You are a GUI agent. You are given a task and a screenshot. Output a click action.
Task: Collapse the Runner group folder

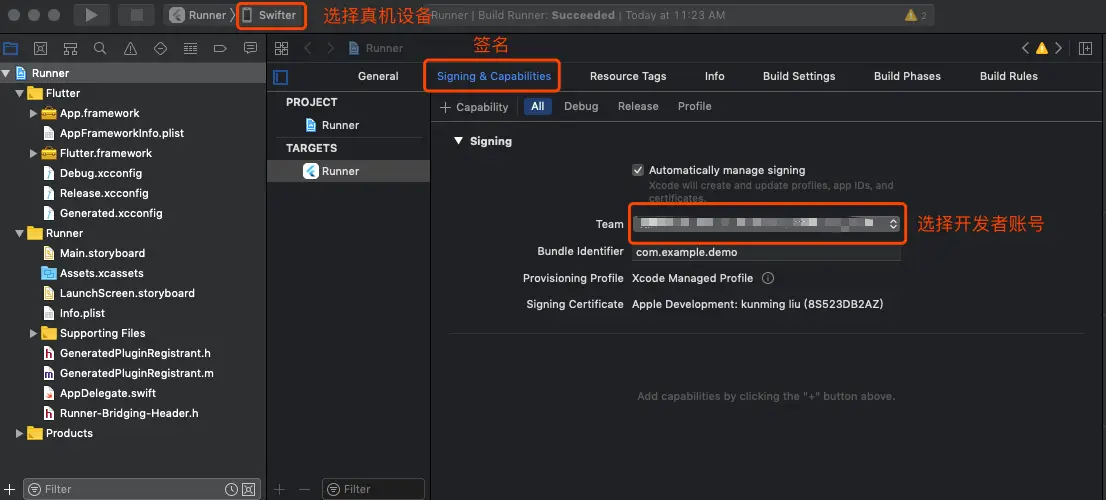coord(19,233)
